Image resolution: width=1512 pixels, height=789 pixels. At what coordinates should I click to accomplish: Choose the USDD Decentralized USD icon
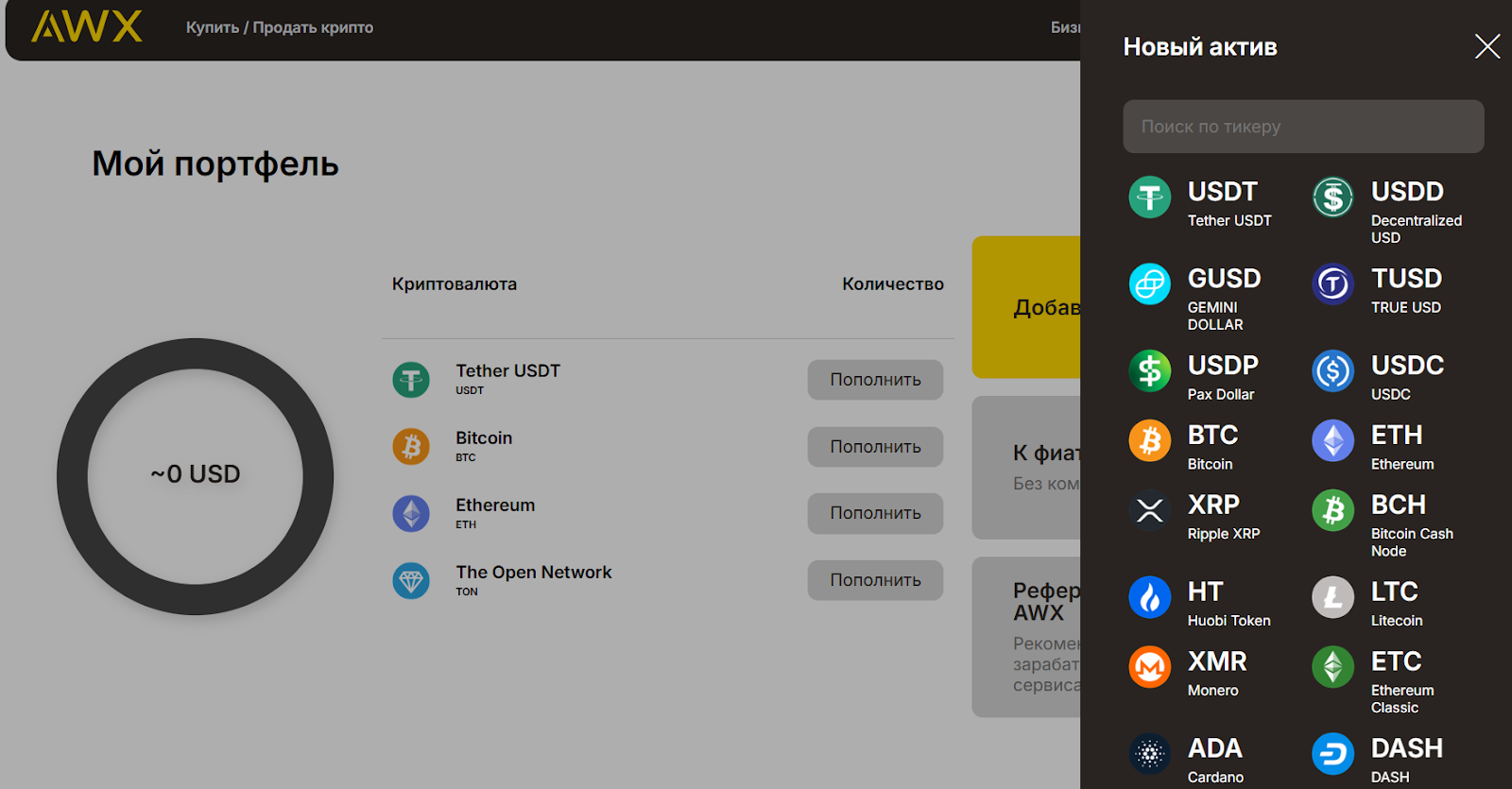(1332, 197)
